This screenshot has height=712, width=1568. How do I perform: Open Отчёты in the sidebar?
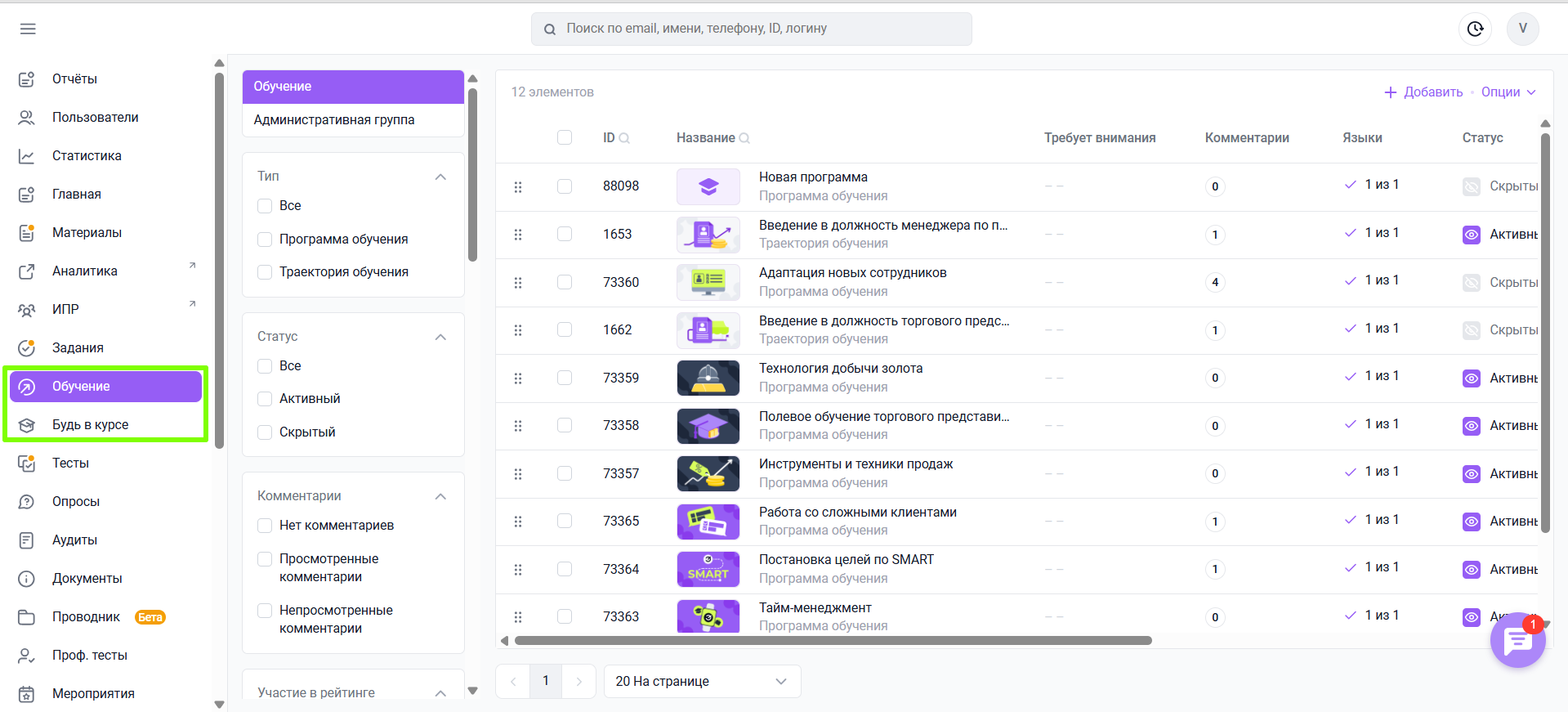pos(74,79)
